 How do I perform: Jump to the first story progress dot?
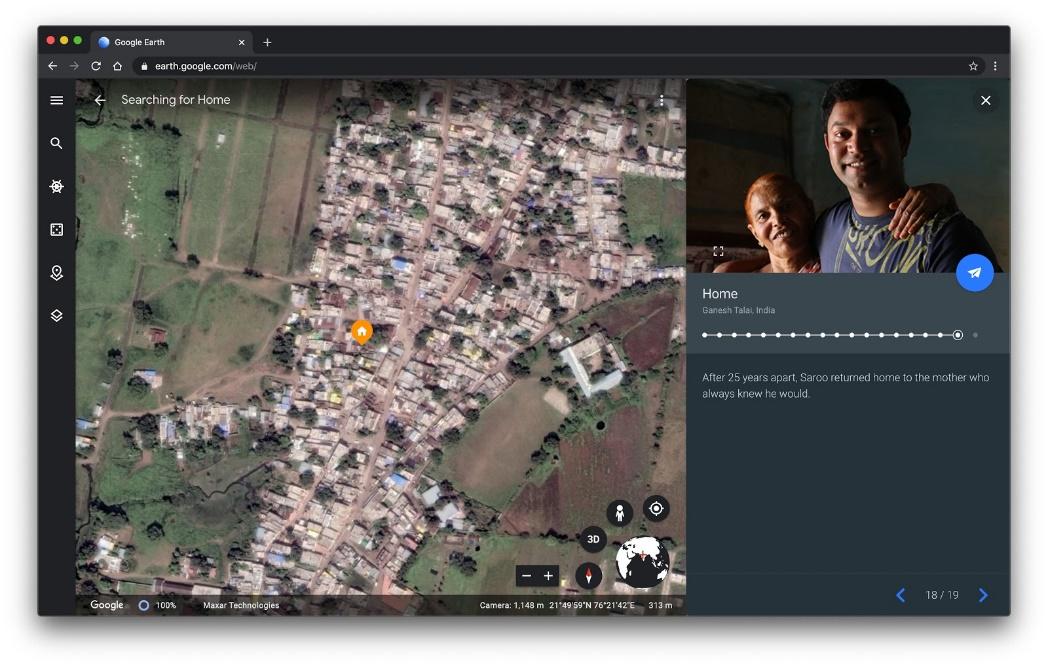(x=705, y=335)
